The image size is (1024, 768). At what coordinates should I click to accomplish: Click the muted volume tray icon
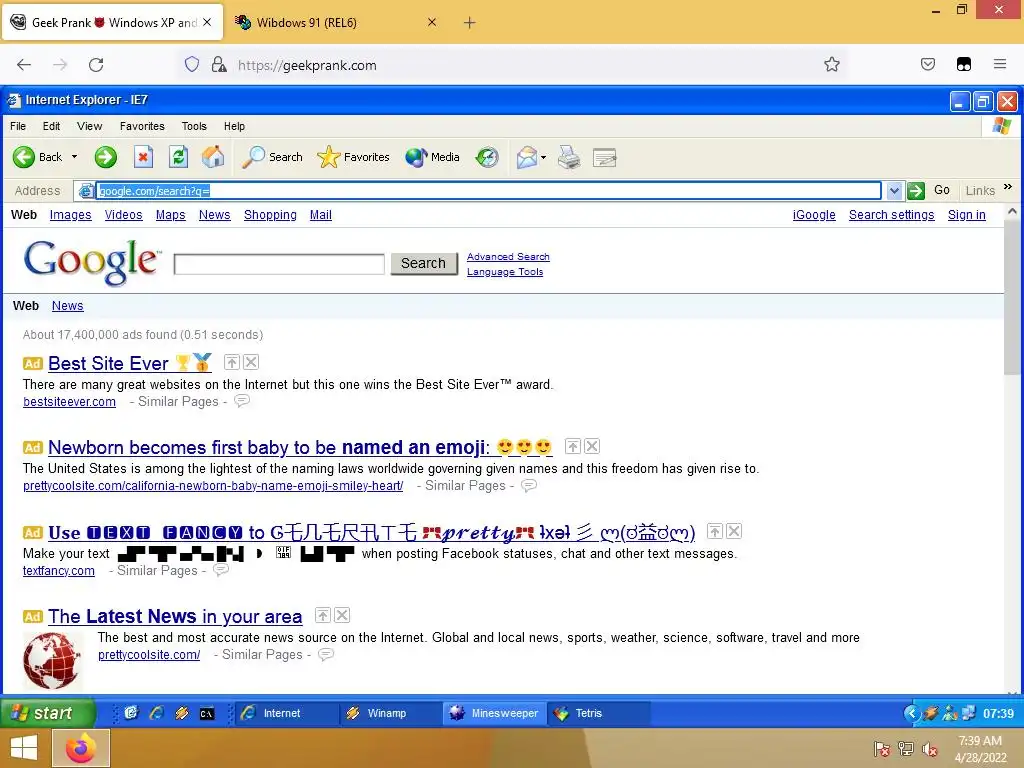point(930,749)
